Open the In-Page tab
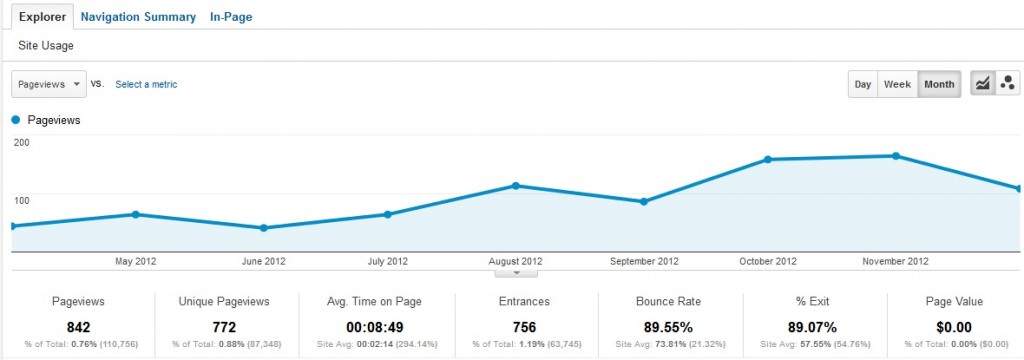 coord(231,17)
